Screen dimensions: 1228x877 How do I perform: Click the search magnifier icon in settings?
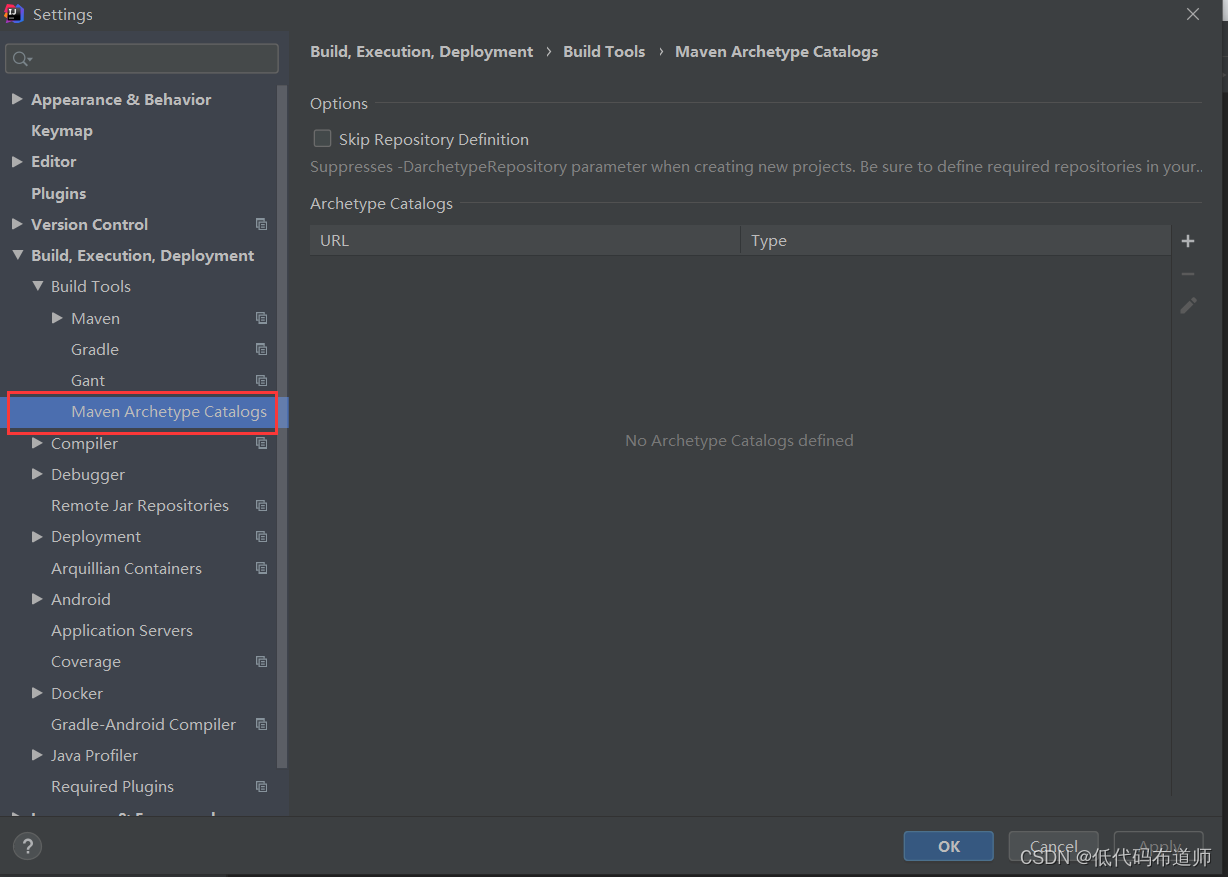pos(21,59)
